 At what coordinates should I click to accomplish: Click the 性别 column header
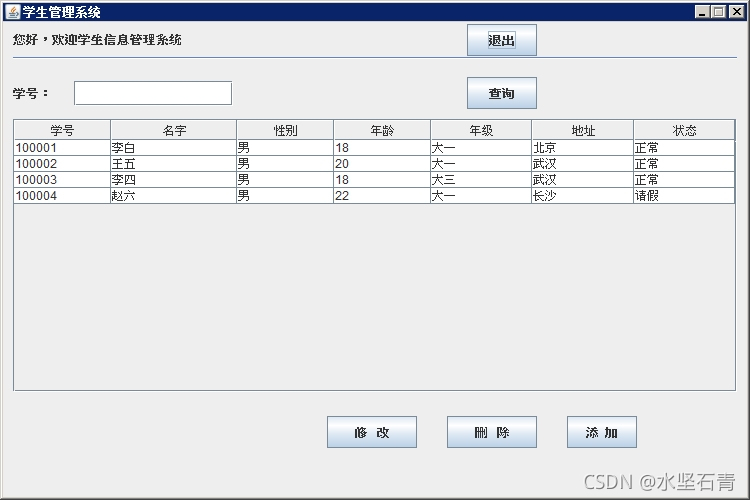(x=285, y=130)
